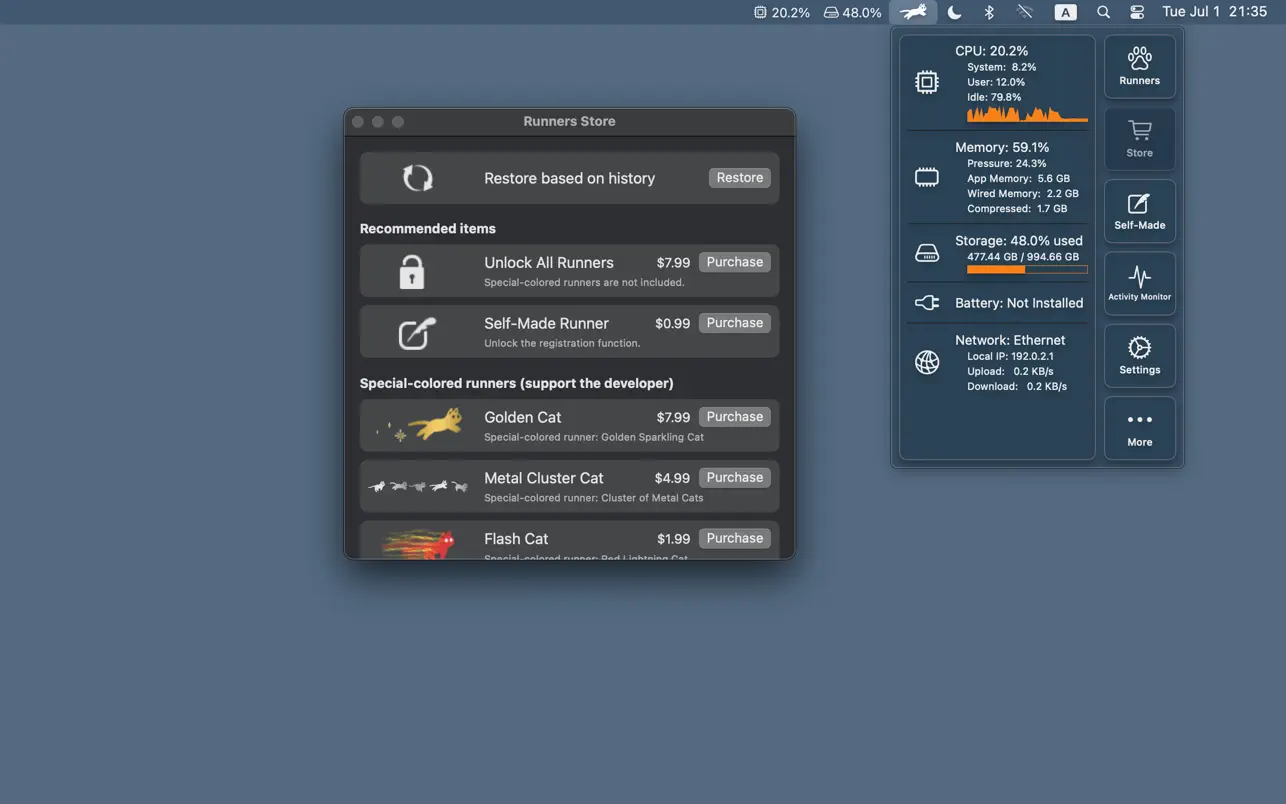Click the CPU chip icon in popup
The width and height of the screenshot is (1286, 804).
tap(927, 82)
